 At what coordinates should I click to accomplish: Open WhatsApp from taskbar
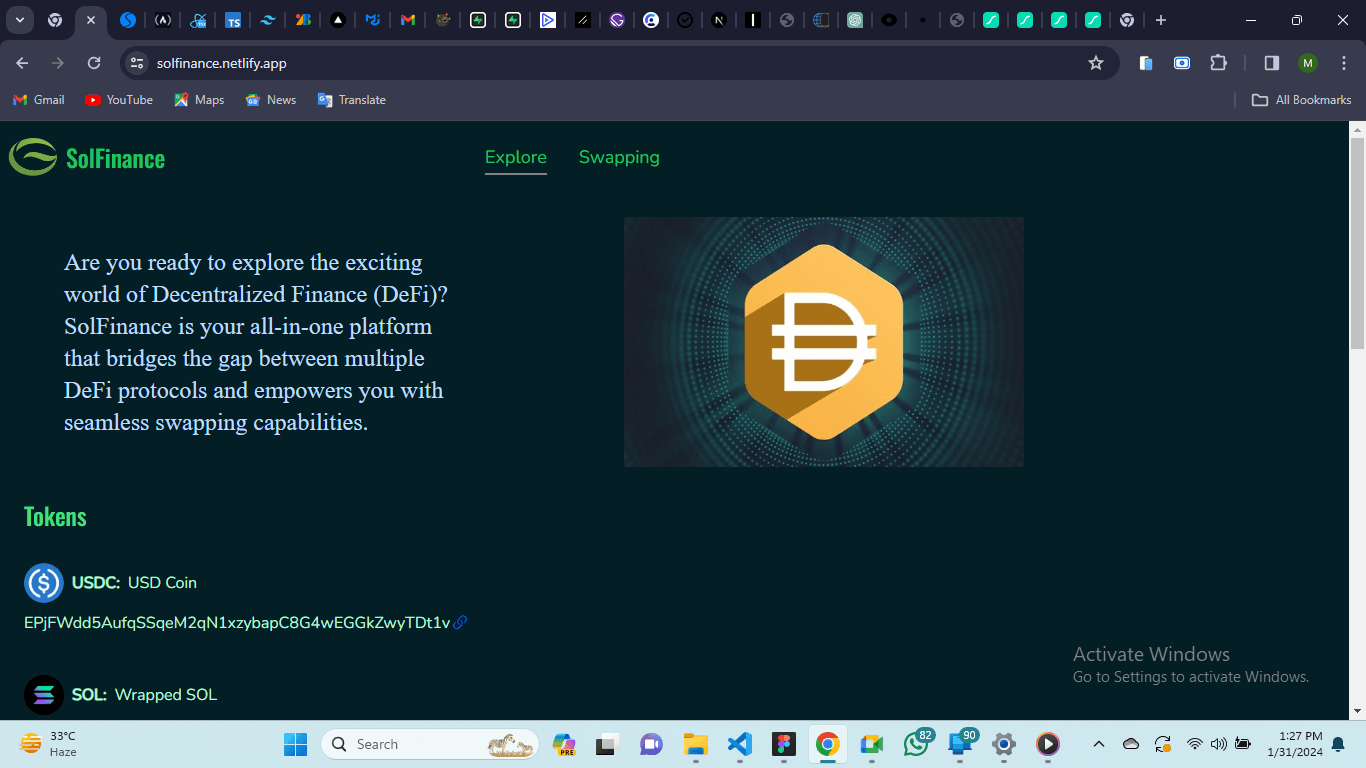pyautogui.click(x=916, y=744)
